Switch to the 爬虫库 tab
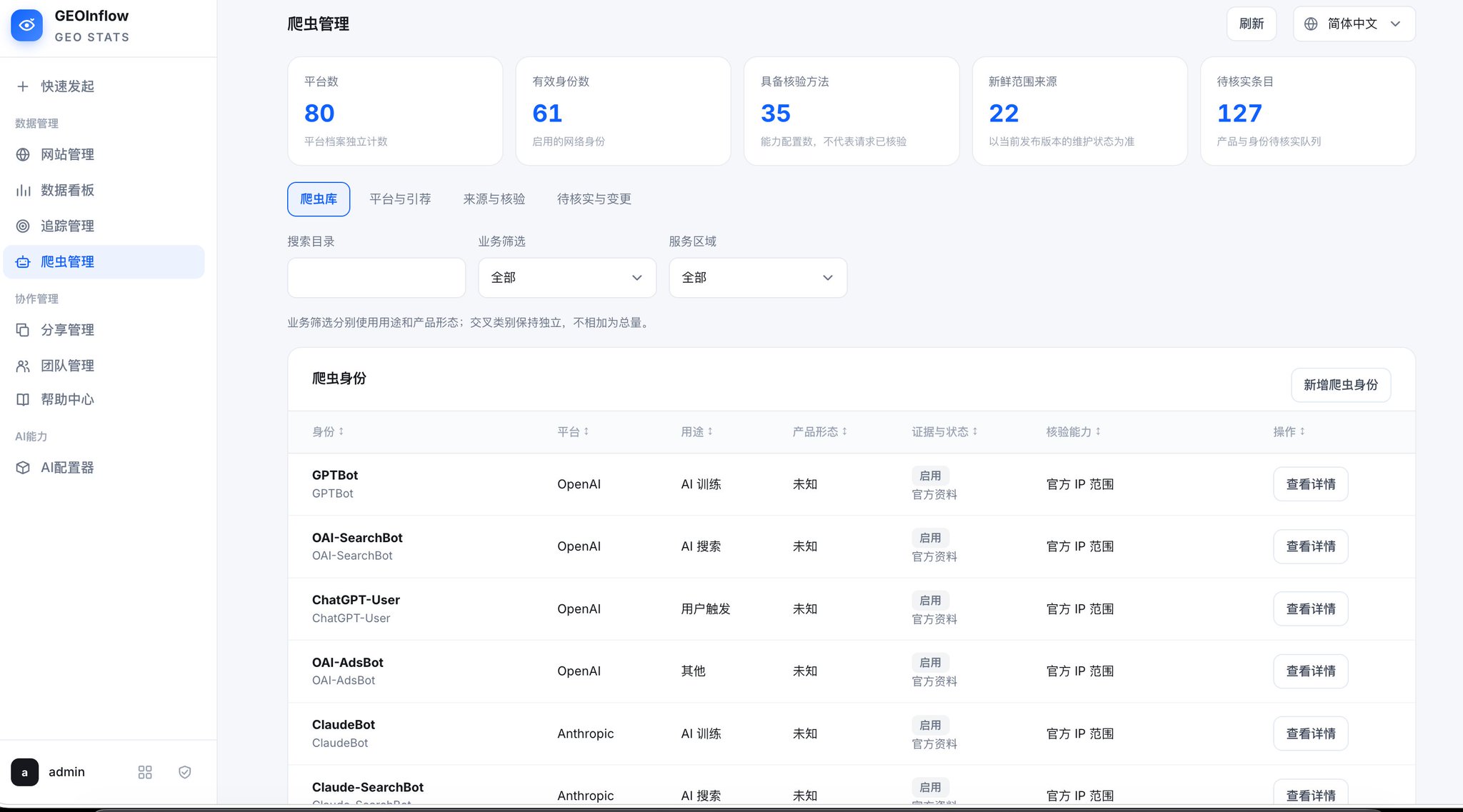 319,199
